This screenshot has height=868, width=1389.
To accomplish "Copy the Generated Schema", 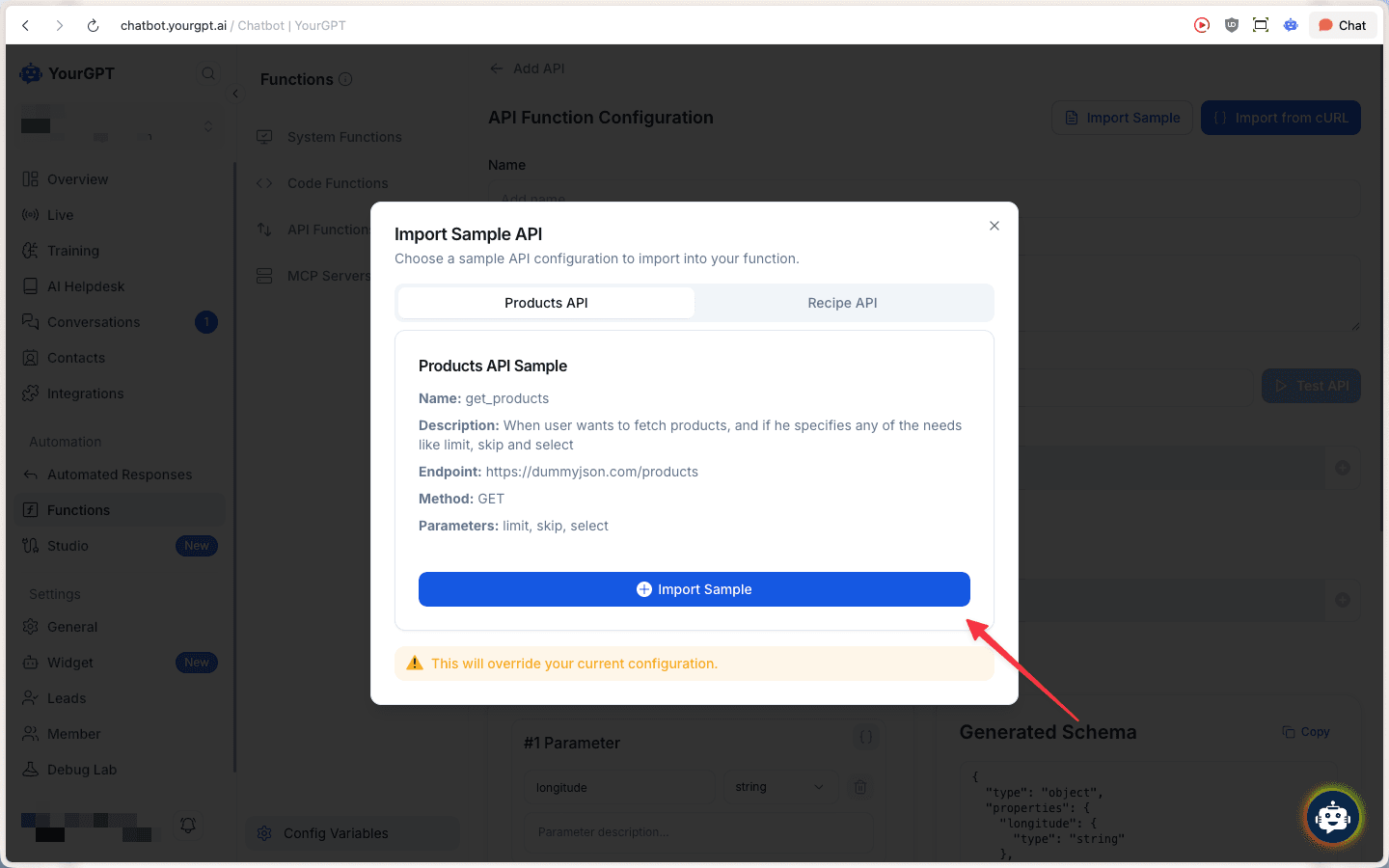I will point(1305,731).
